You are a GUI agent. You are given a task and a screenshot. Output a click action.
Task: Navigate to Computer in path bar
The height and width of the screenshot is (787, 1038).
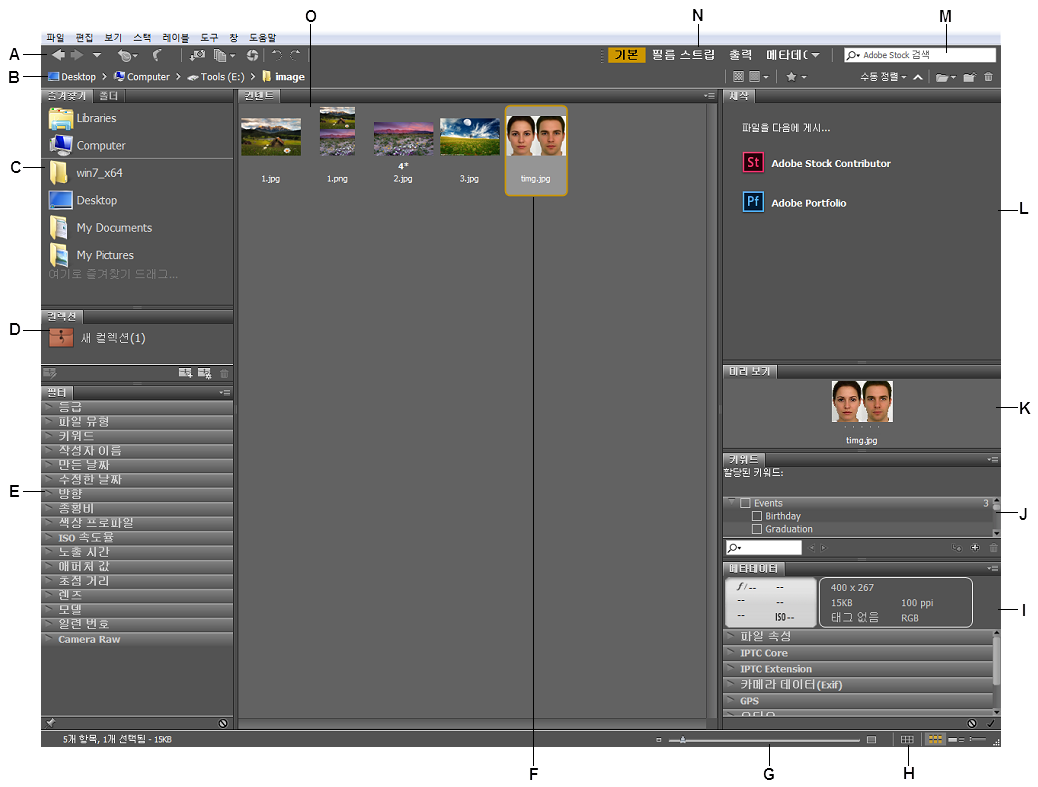coord(142,77)
